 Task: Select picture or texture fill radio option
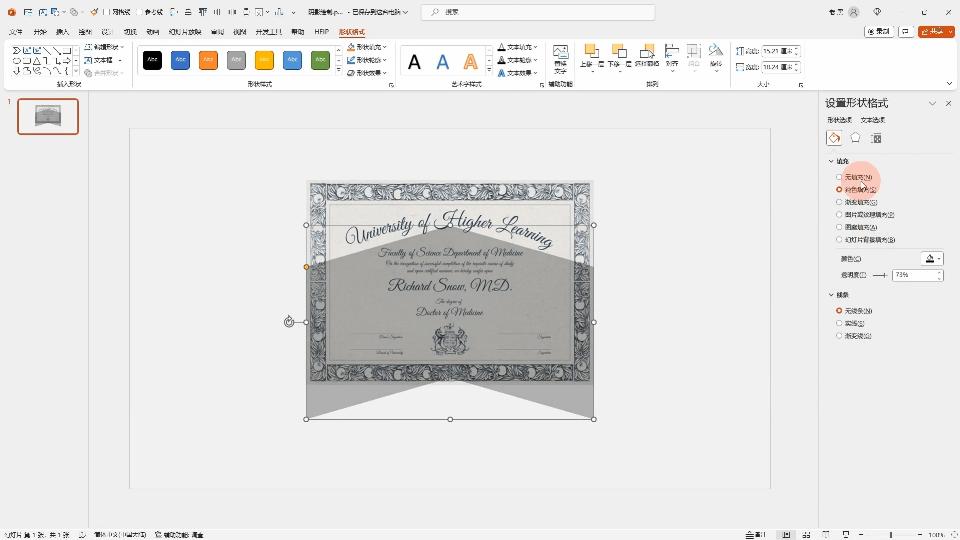[839, 214]
